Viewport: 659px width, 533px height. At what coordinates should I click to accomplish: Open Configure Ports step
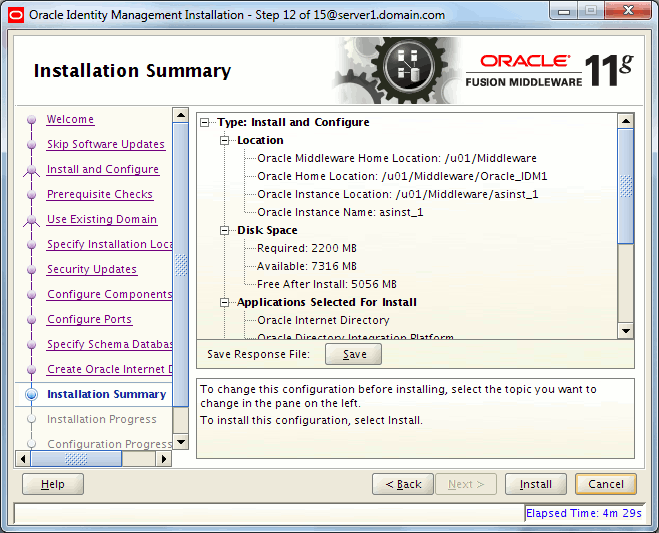point(90,319)
